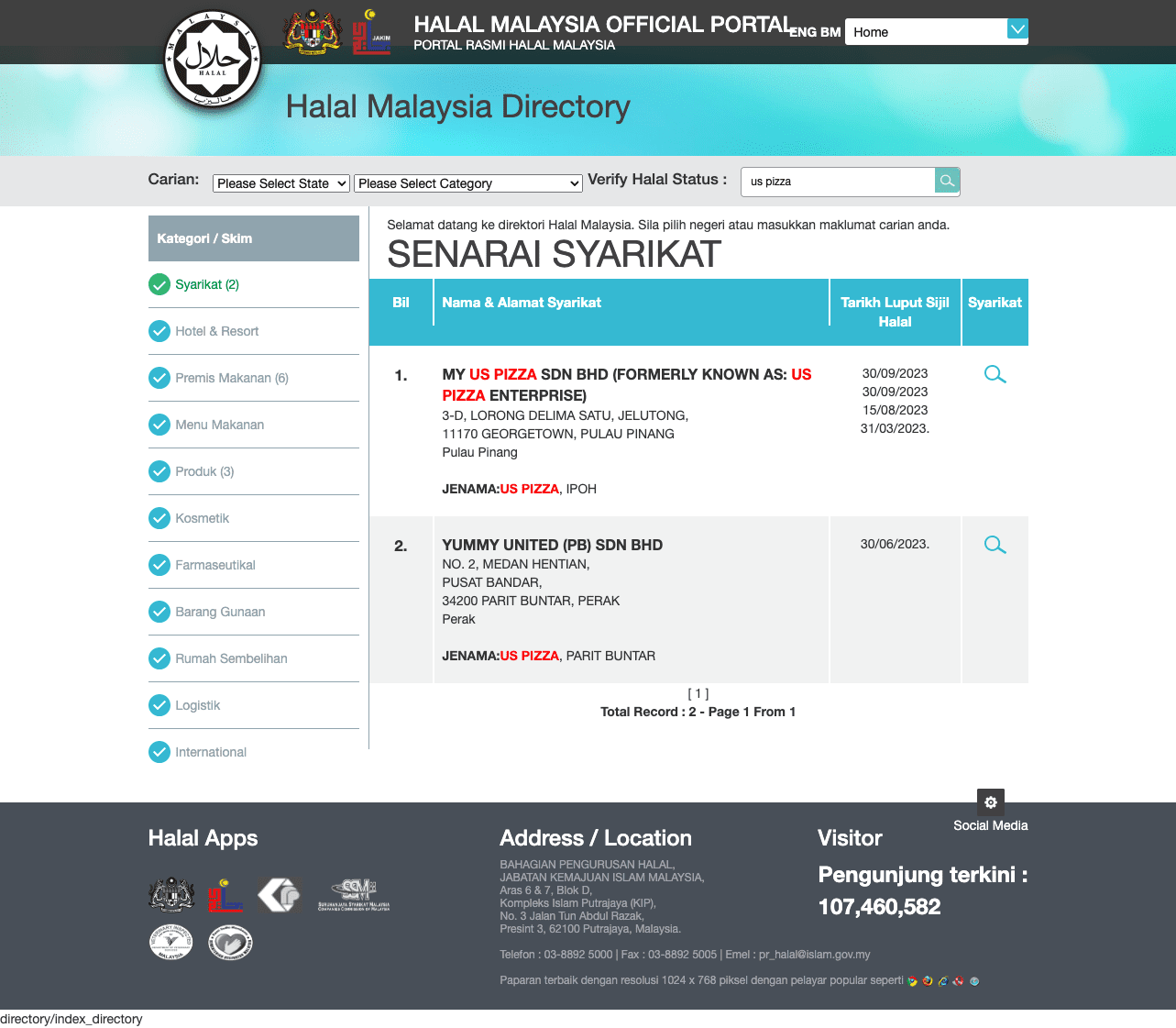The height and width of the screenshot is (1028, 1176).
Task: Open details magnifier for YUMMY UNITED (PB) SDN BHD
Action: pyautogui.click(x=995, y=545)
